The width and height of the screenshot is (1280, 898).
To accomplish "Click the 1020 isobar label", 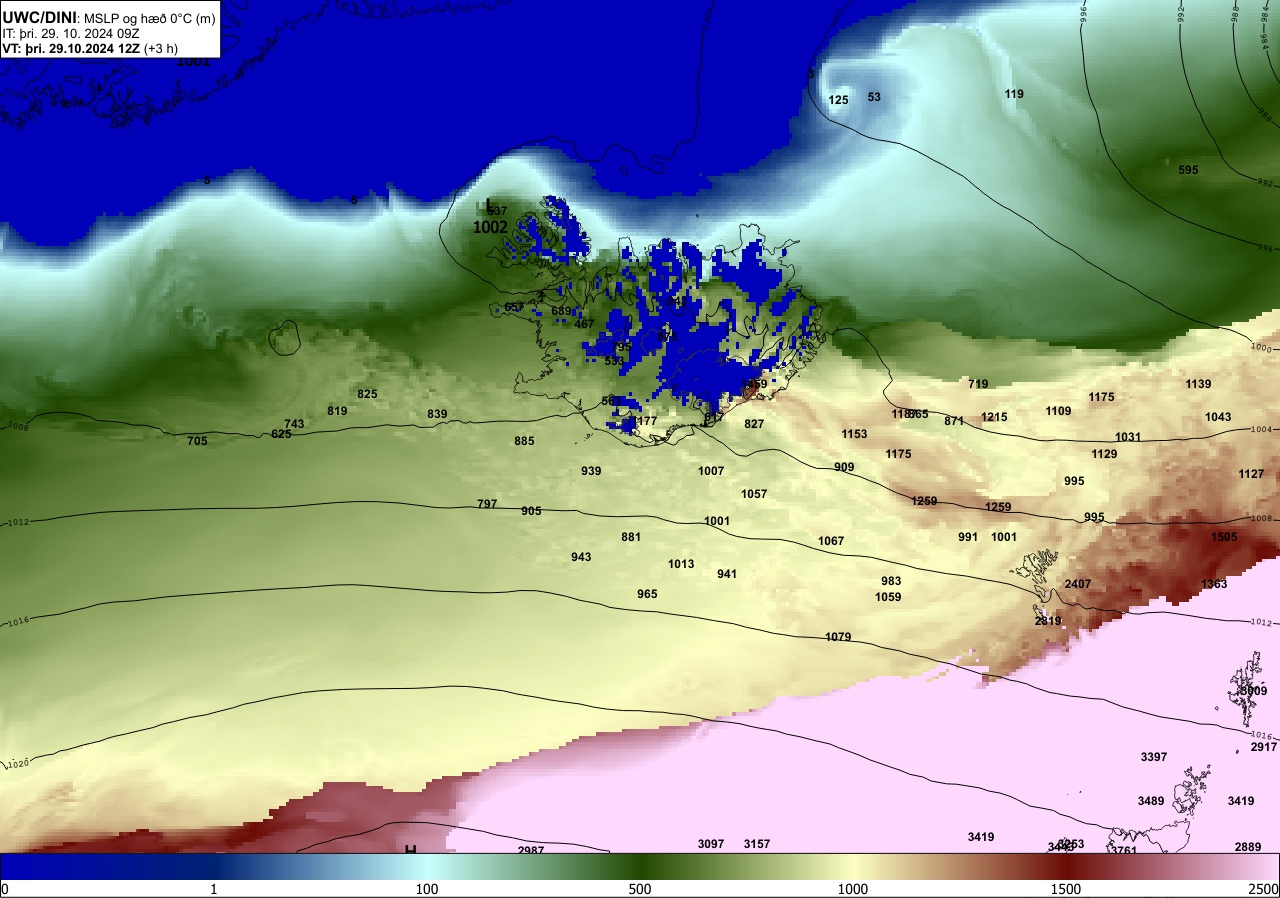I will [x=18, y=763].
